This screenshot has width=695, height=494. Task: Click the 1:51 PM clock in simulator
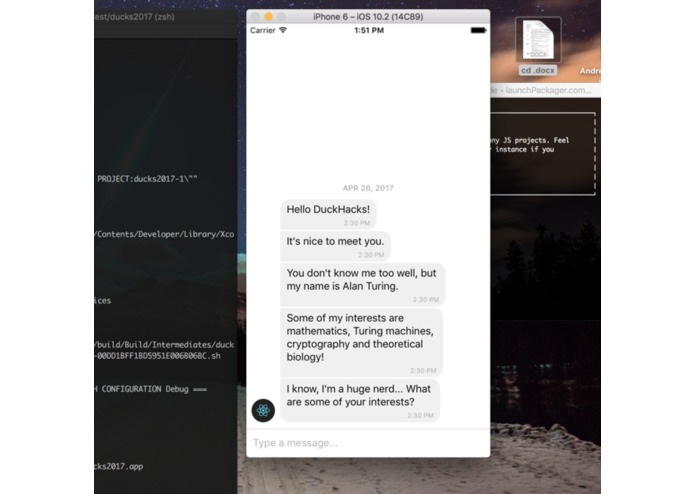pyautogui.click(x=369, y=30)
